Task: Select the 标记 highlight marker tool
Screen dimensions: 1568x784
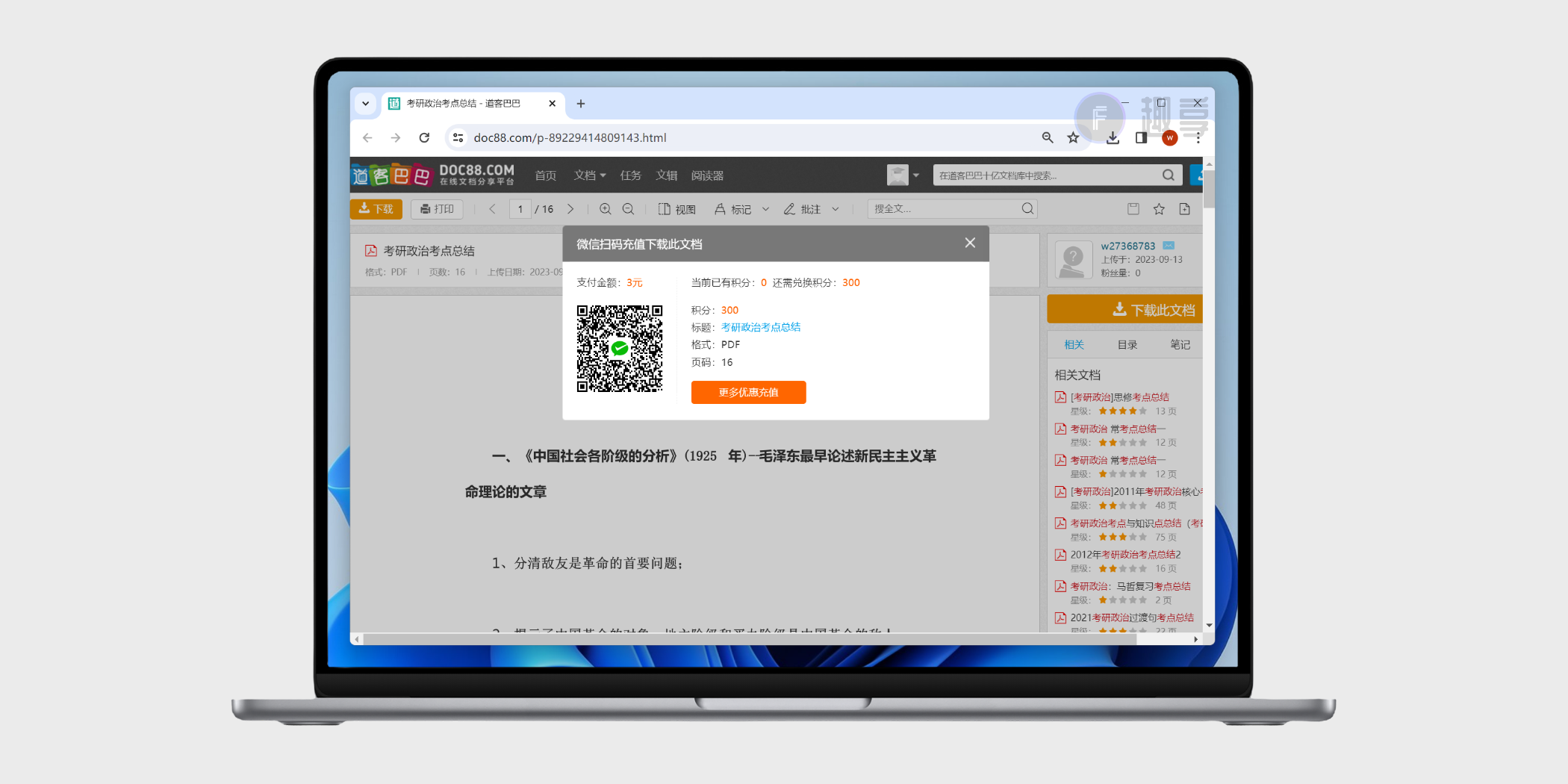Action: (732, 209)
